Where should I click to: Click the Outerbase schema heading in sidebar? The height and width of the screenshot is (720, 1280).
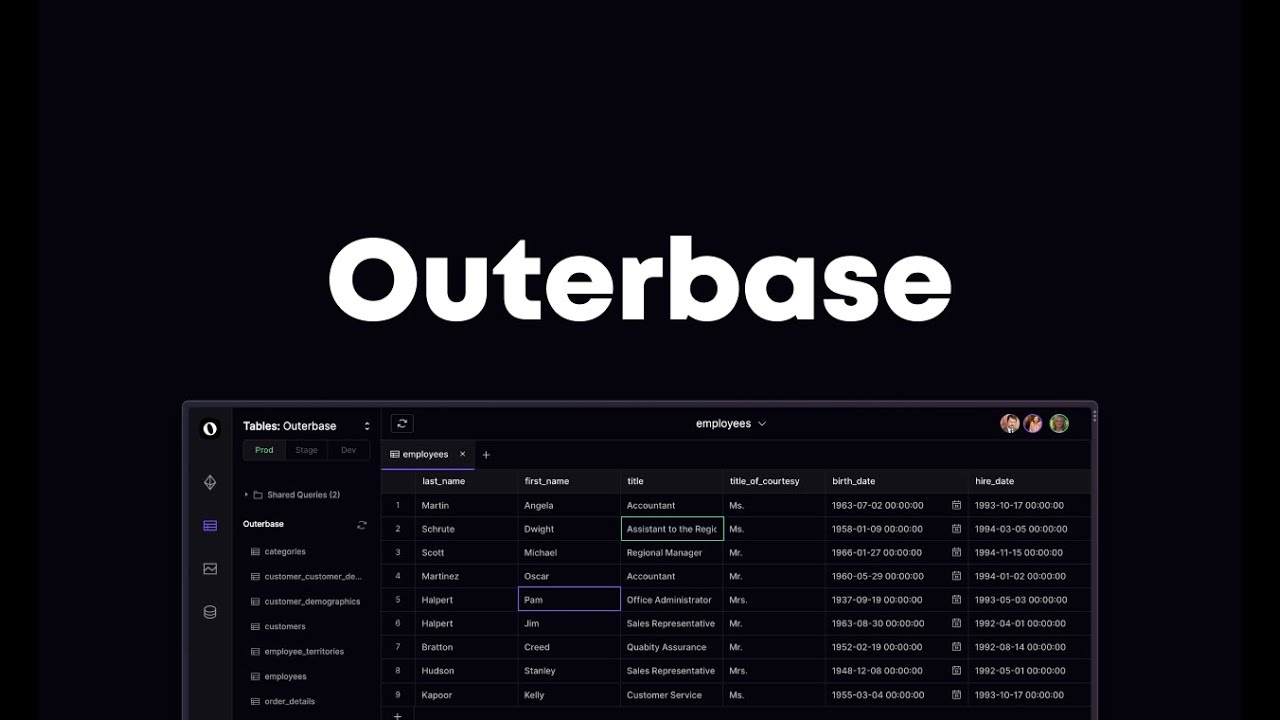(x=263, y=524)
